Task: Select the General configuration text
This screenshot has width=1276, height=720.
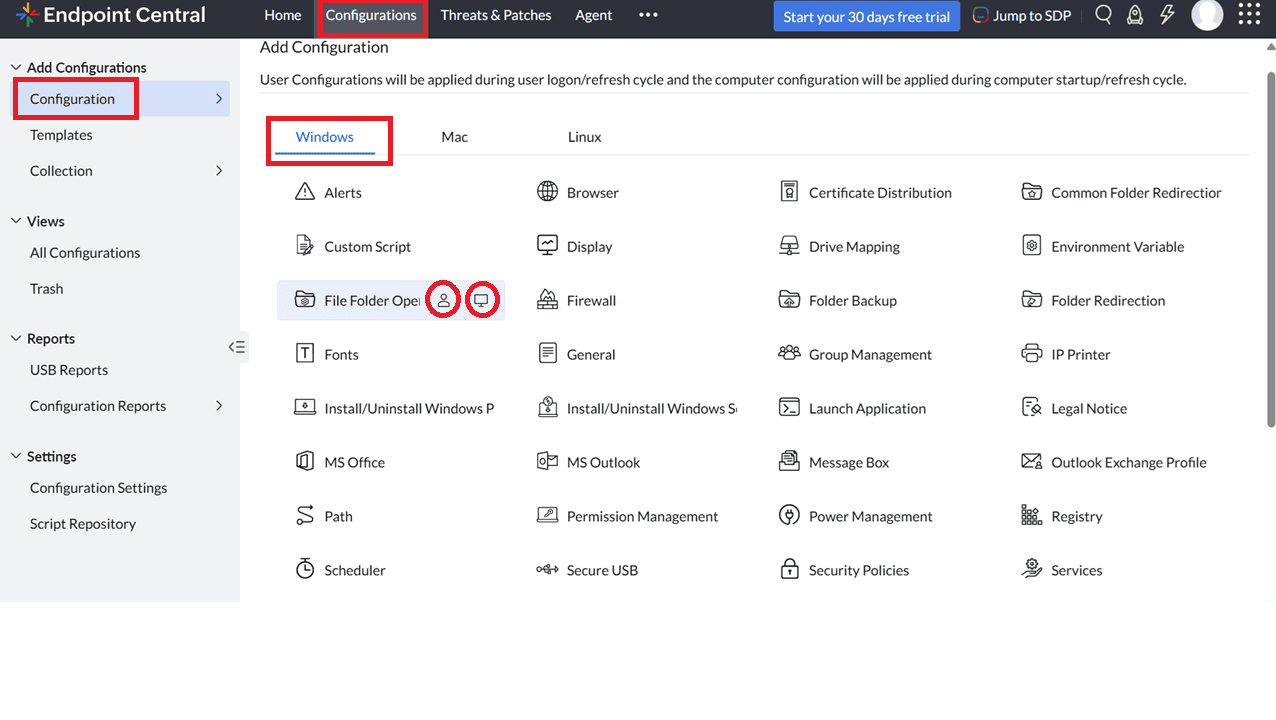Action: pos(591,354)
